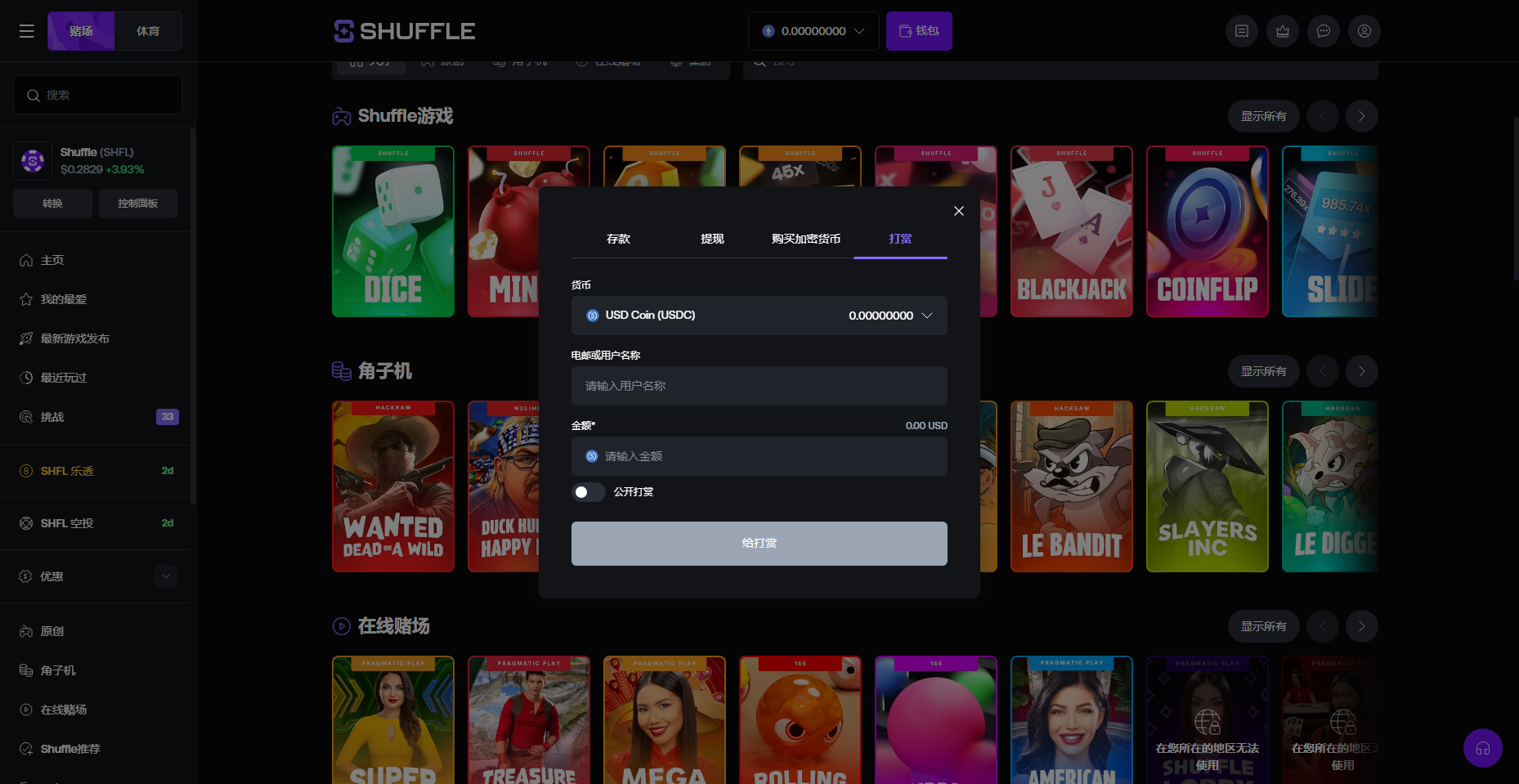Focus the sidebar 搜索 search box
This screenshot has height=784, width=1519.
[x=97, y=95]
